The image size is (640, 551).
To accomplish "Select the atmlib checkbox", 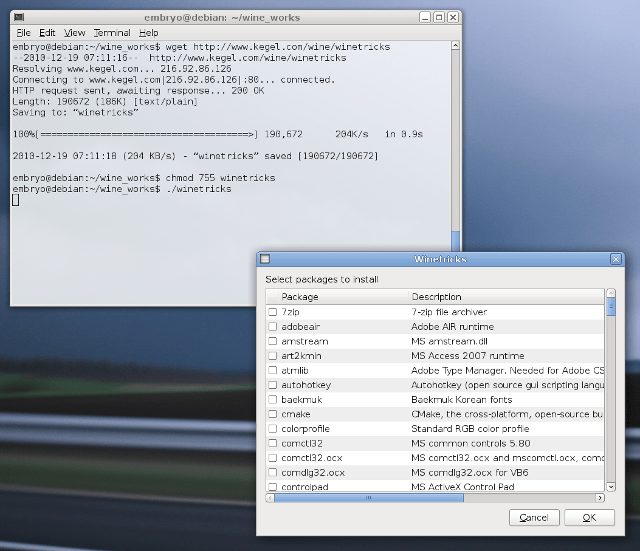I will point(273,371).
